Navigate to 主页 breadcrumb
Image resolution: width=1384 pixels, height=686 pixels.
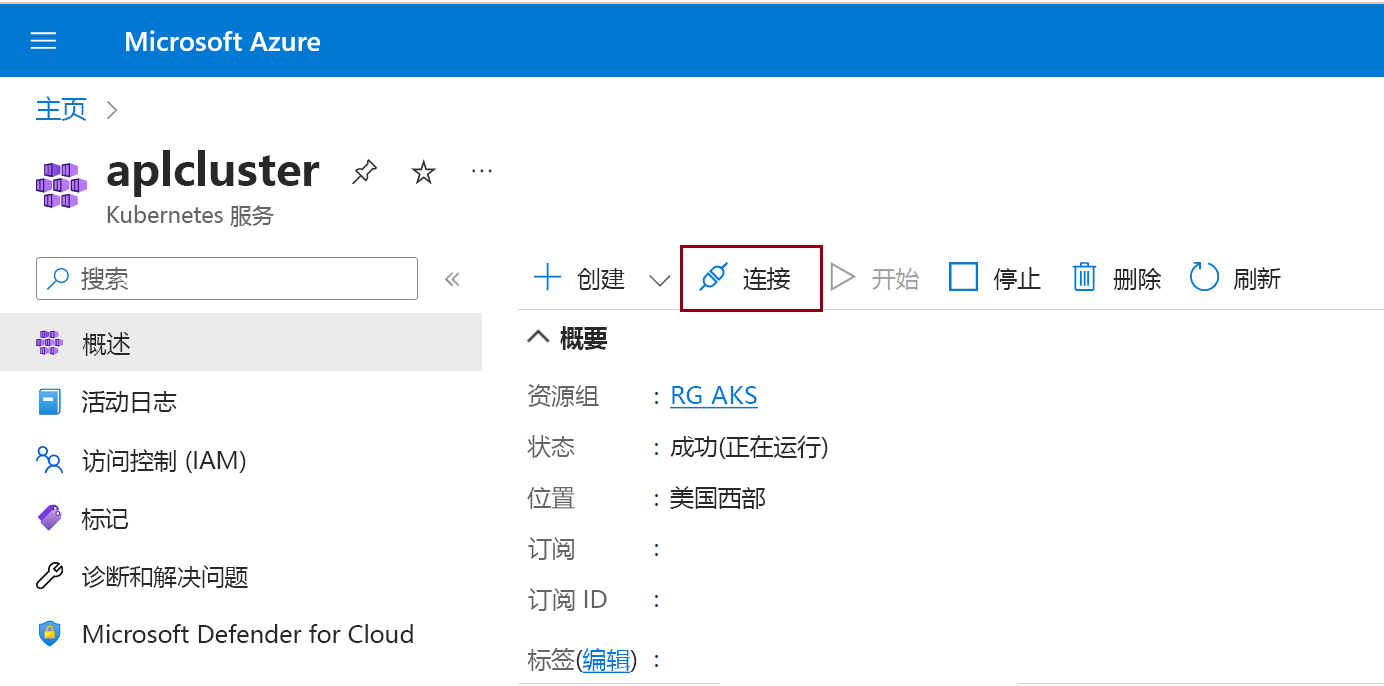pyautogui.click(x=60, y=109)
